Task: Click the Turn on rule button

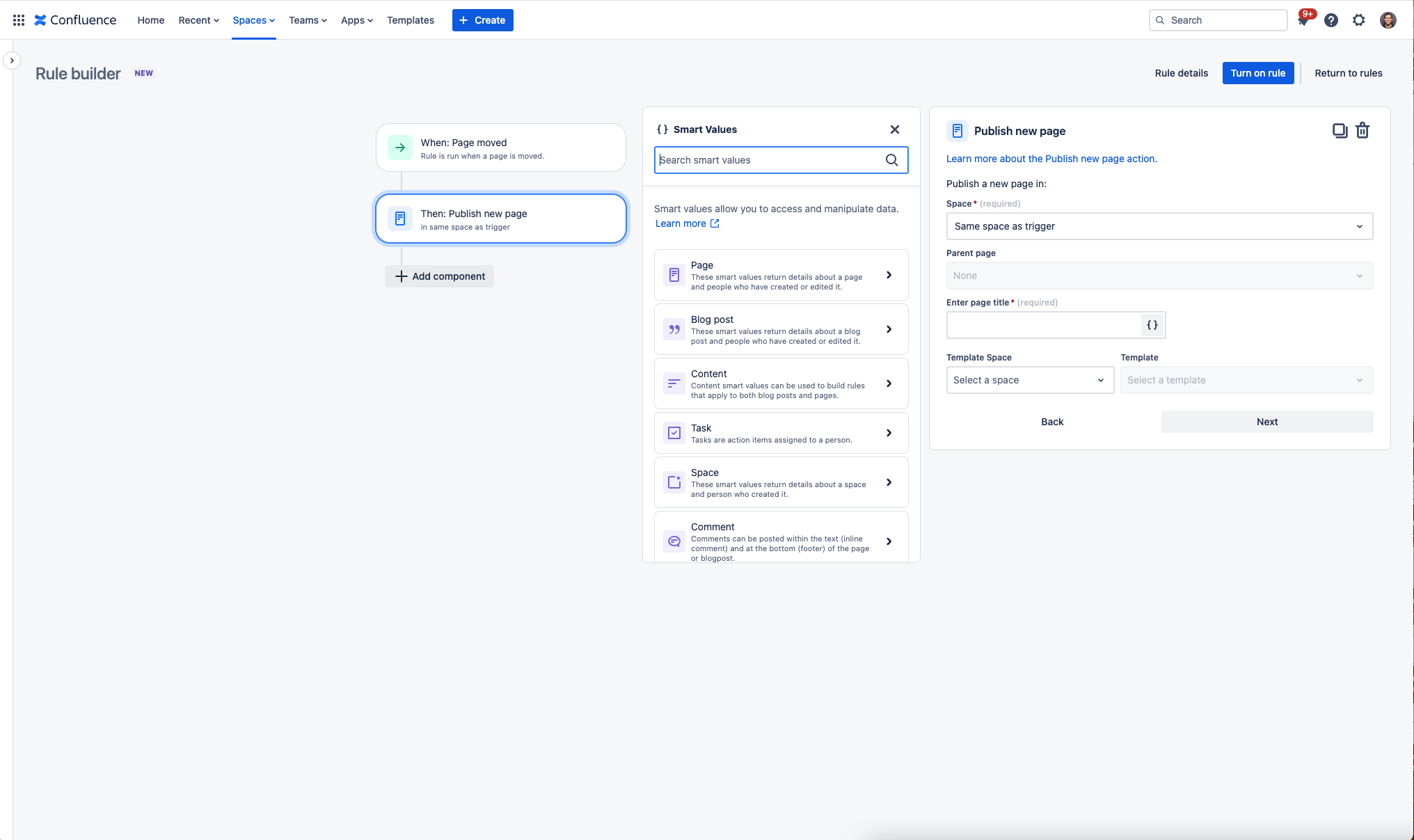Action: pyautogui.click(x=1258, y=72)
